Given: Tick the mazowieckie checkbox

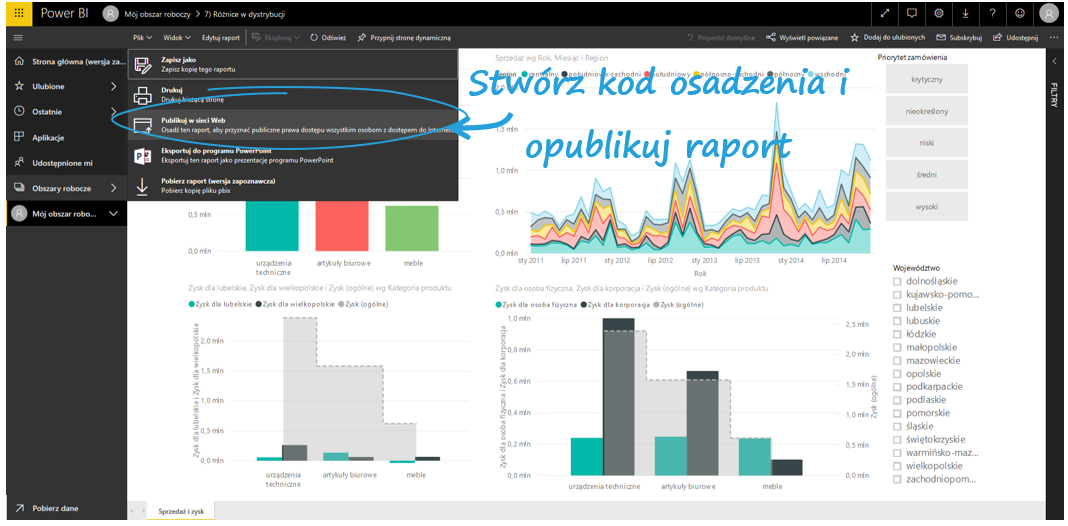Looking at the screenshot, I should pyautogui.click(x=898, y=360).
